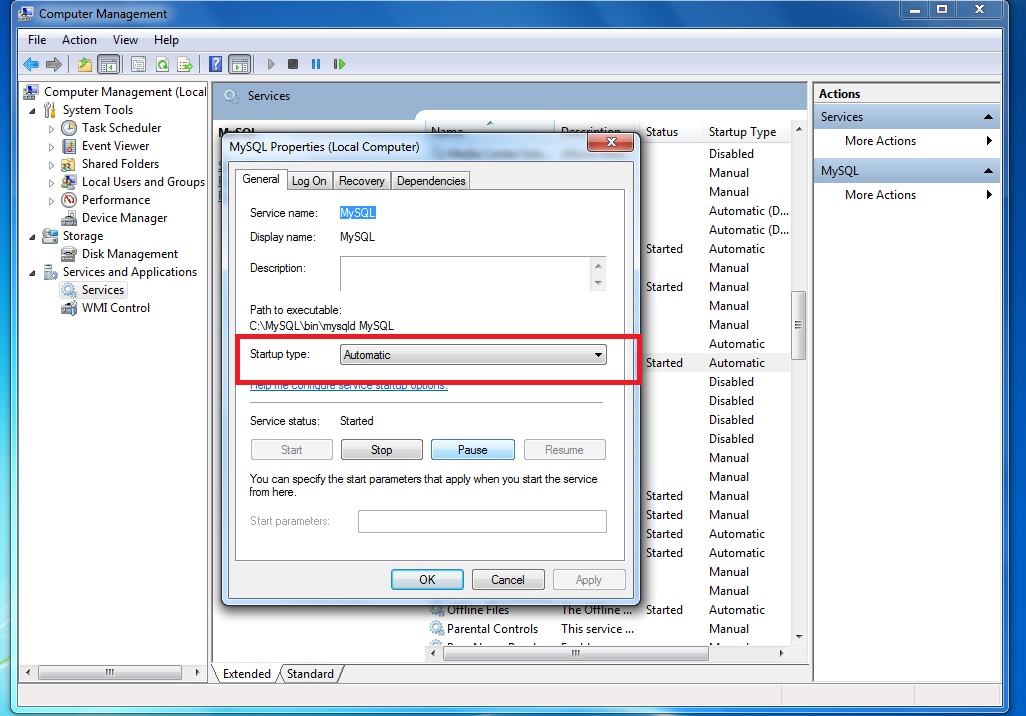Click the Pause button in MySQL Properties

point(472,450)
